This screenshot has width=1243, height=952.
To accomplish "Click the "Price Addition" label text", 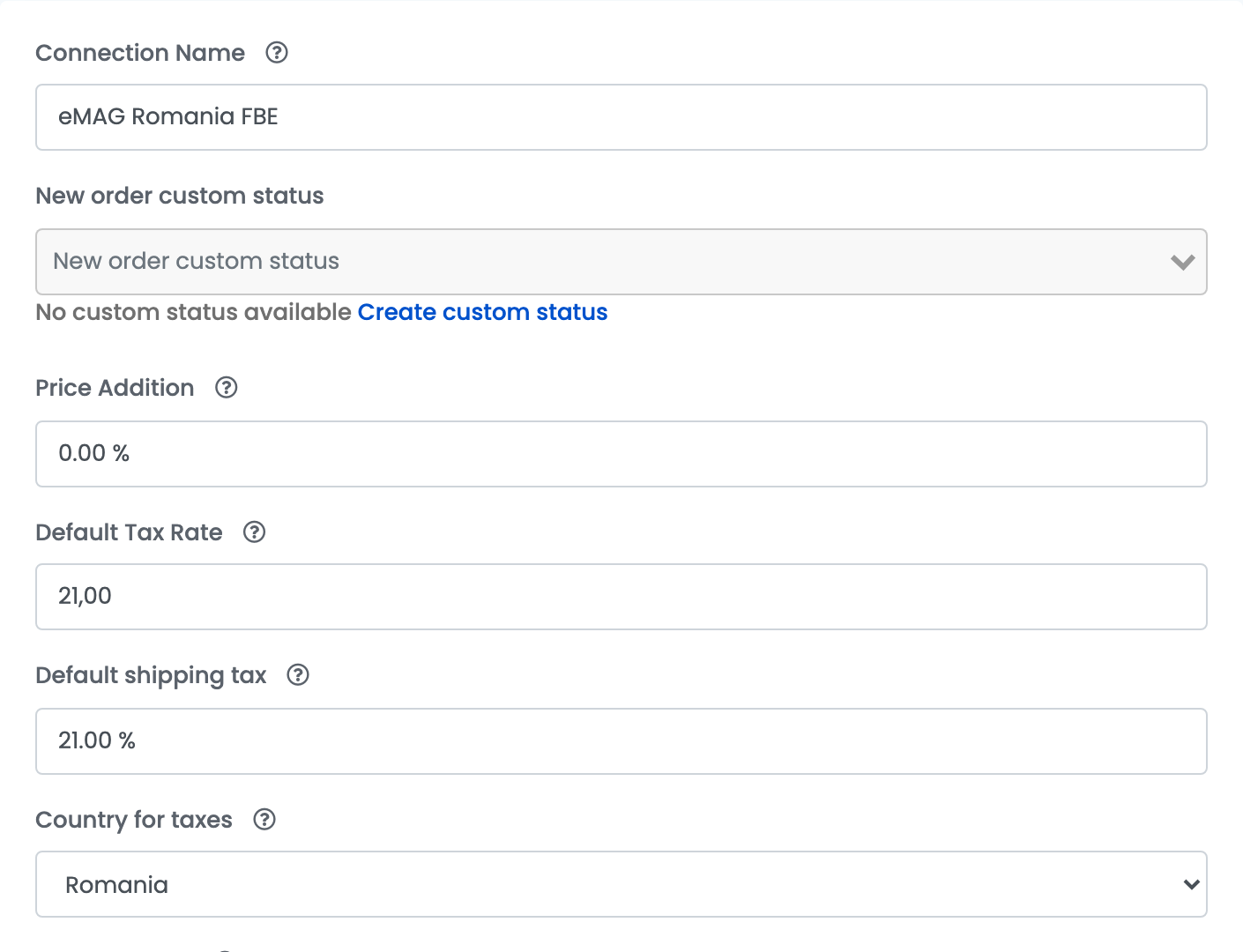I will click(115, 388).
